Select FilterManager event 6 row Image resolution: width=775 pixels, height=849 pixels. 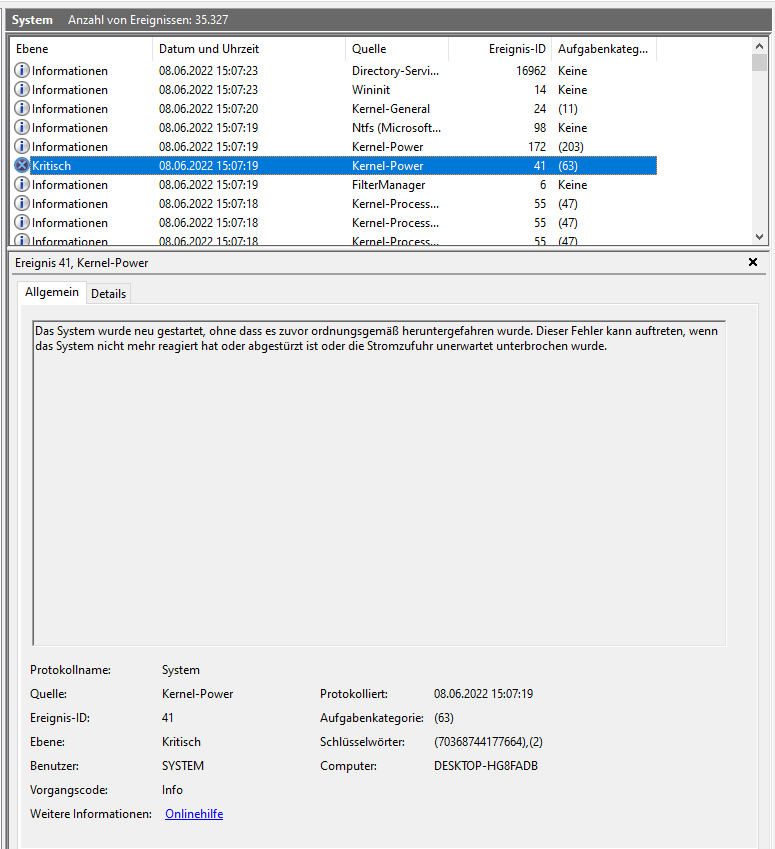(333, 185)
